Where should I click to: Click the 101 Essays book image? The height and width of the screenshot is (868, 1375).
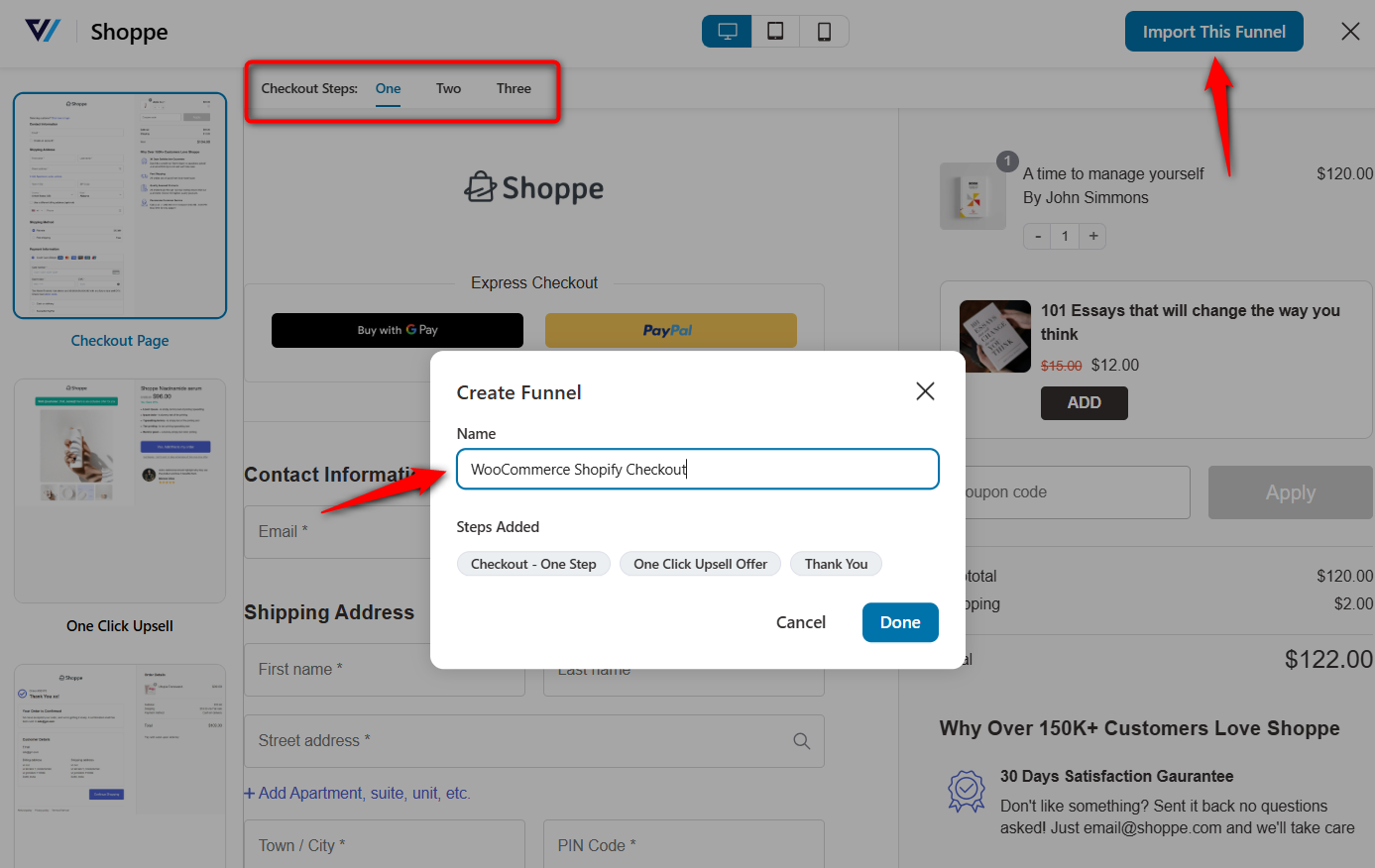click(995, 337)
